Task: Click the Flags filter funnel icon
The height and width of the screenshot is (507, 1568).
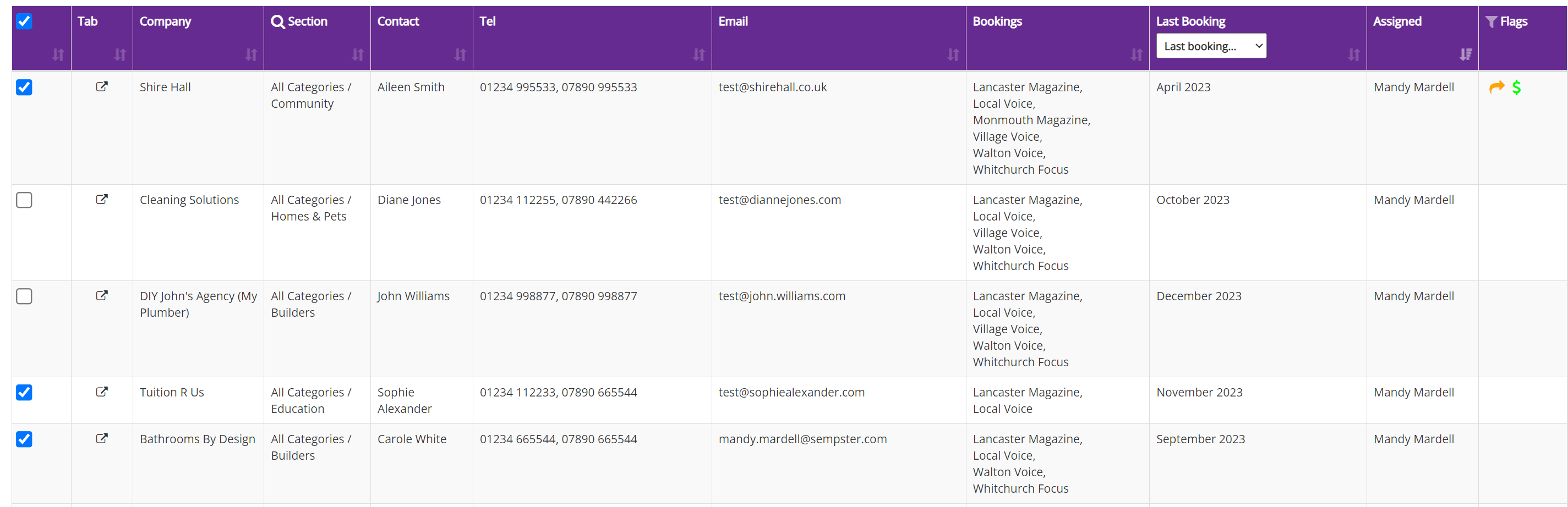Action: [x=1491, y=22]
